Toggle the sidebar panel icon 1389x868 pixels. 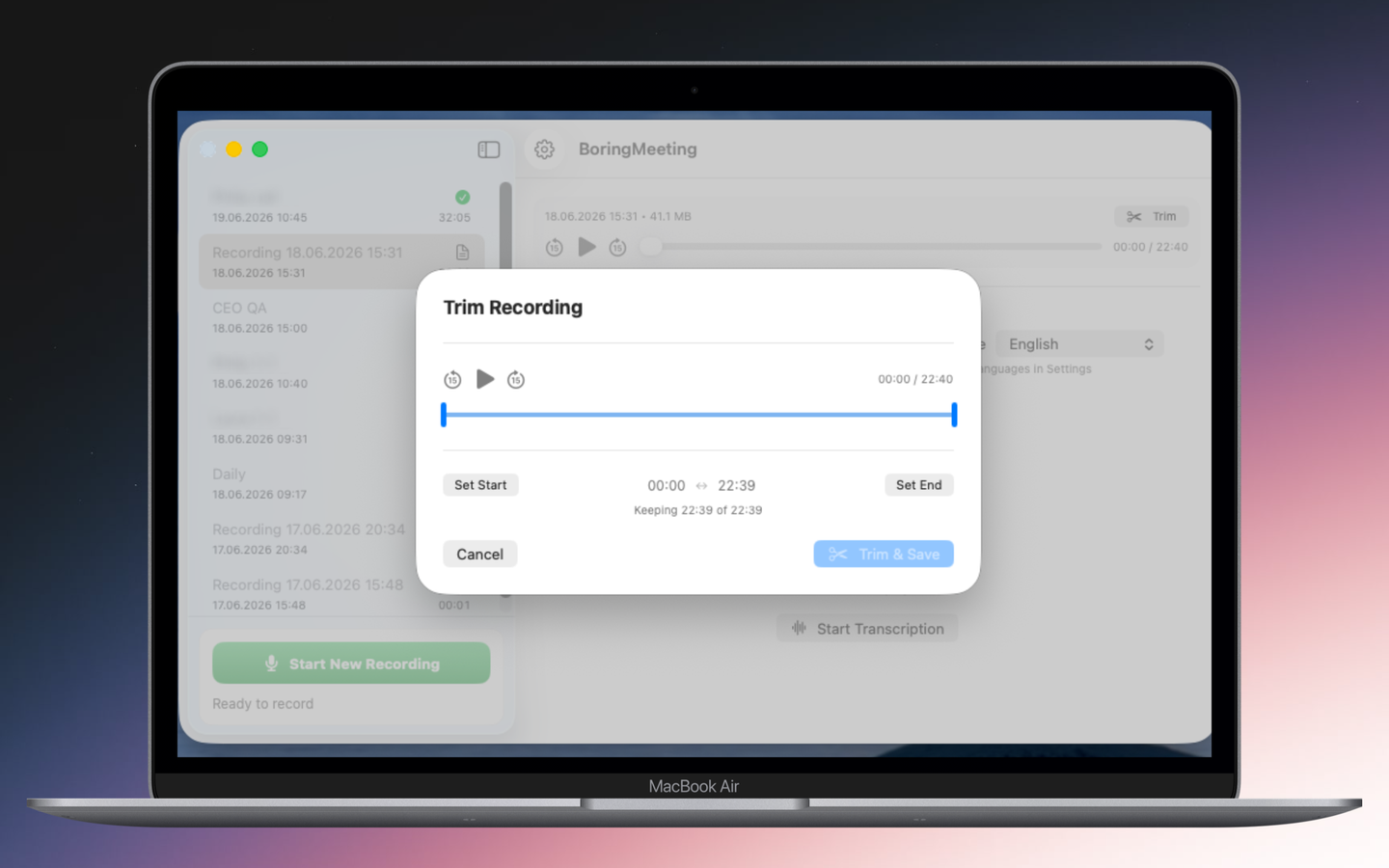click(x=489, y=149)
